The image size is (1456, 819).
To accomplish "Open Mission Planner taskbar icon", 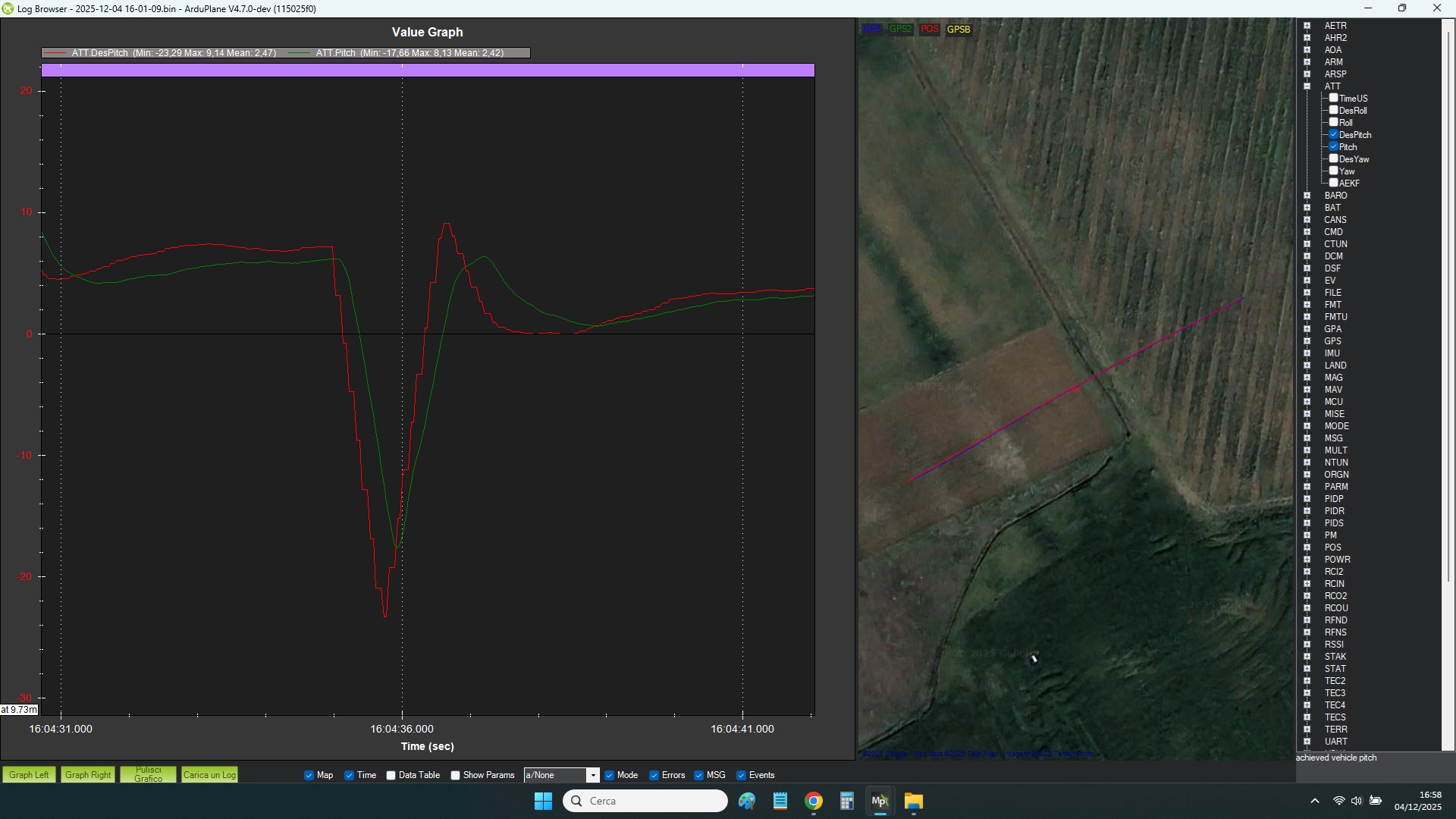I will 880,802.
